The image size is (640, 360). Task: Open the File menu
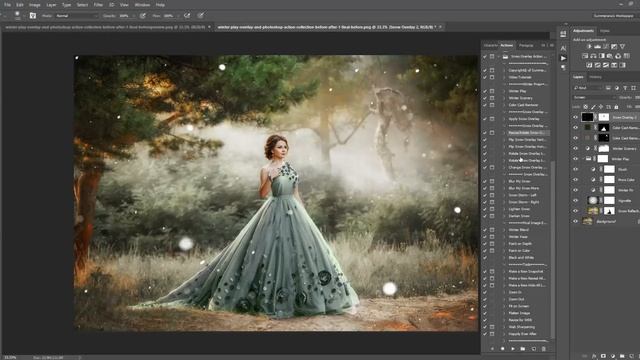7,5
